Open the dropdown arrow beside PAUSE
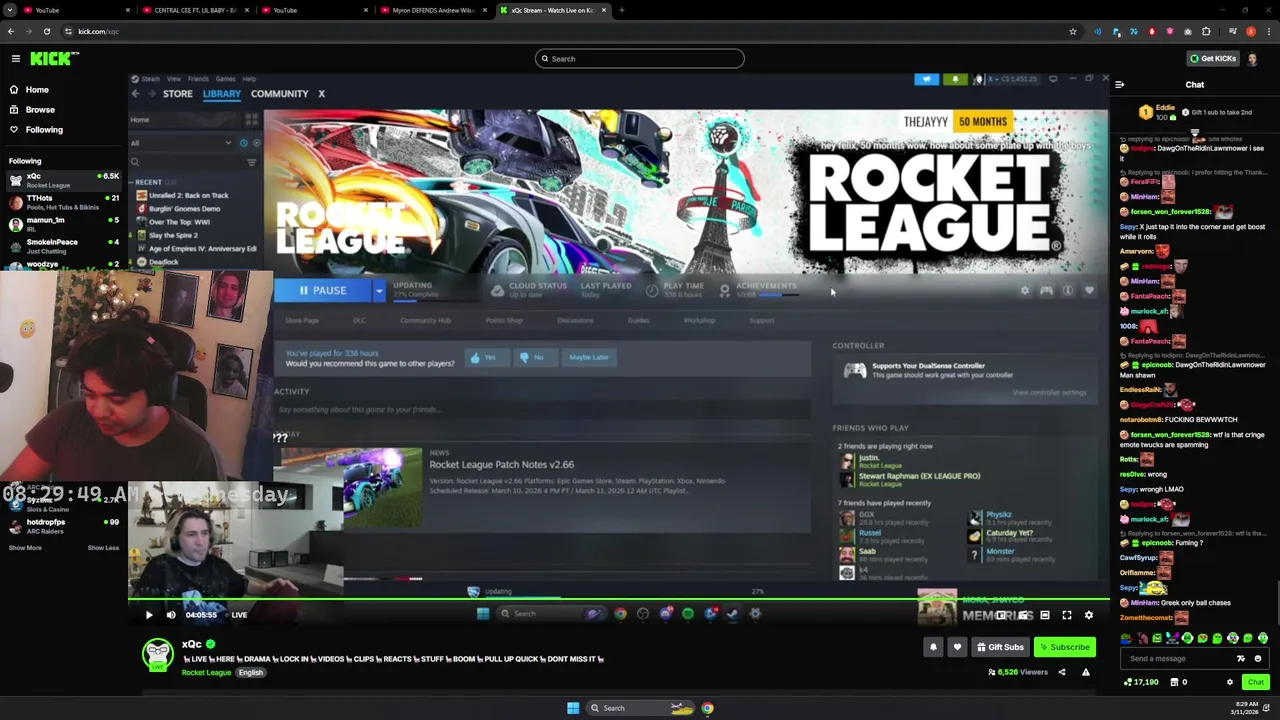 379,290
